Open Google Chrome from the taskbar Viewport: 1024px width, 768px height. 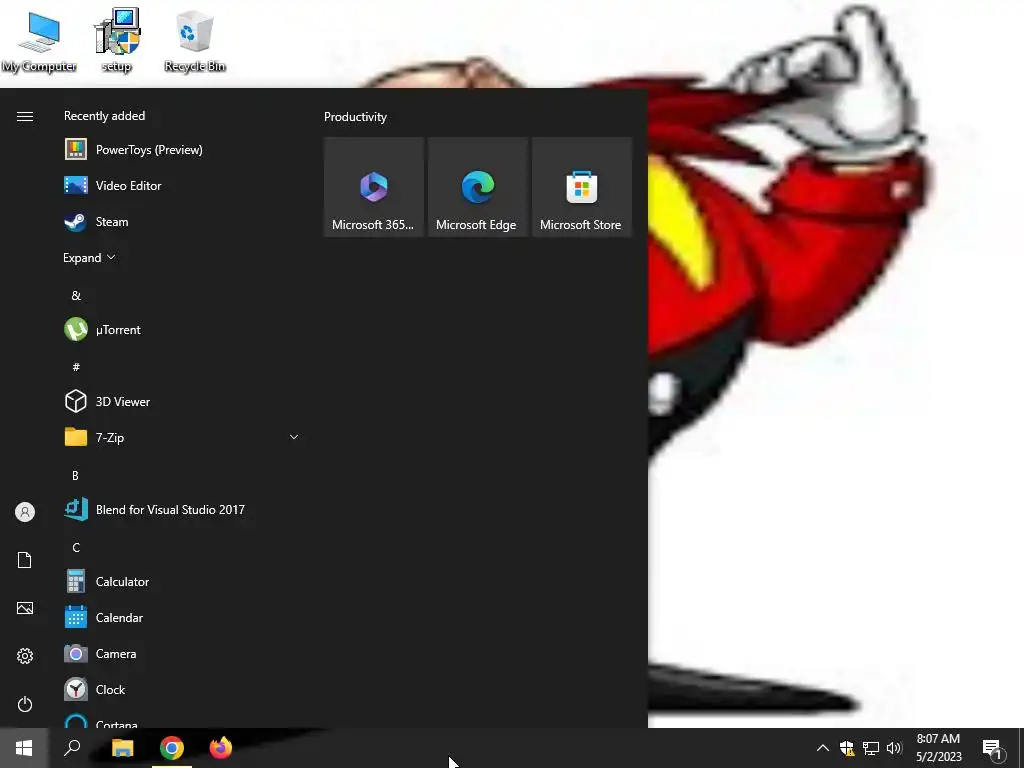[x=172, y=748]
